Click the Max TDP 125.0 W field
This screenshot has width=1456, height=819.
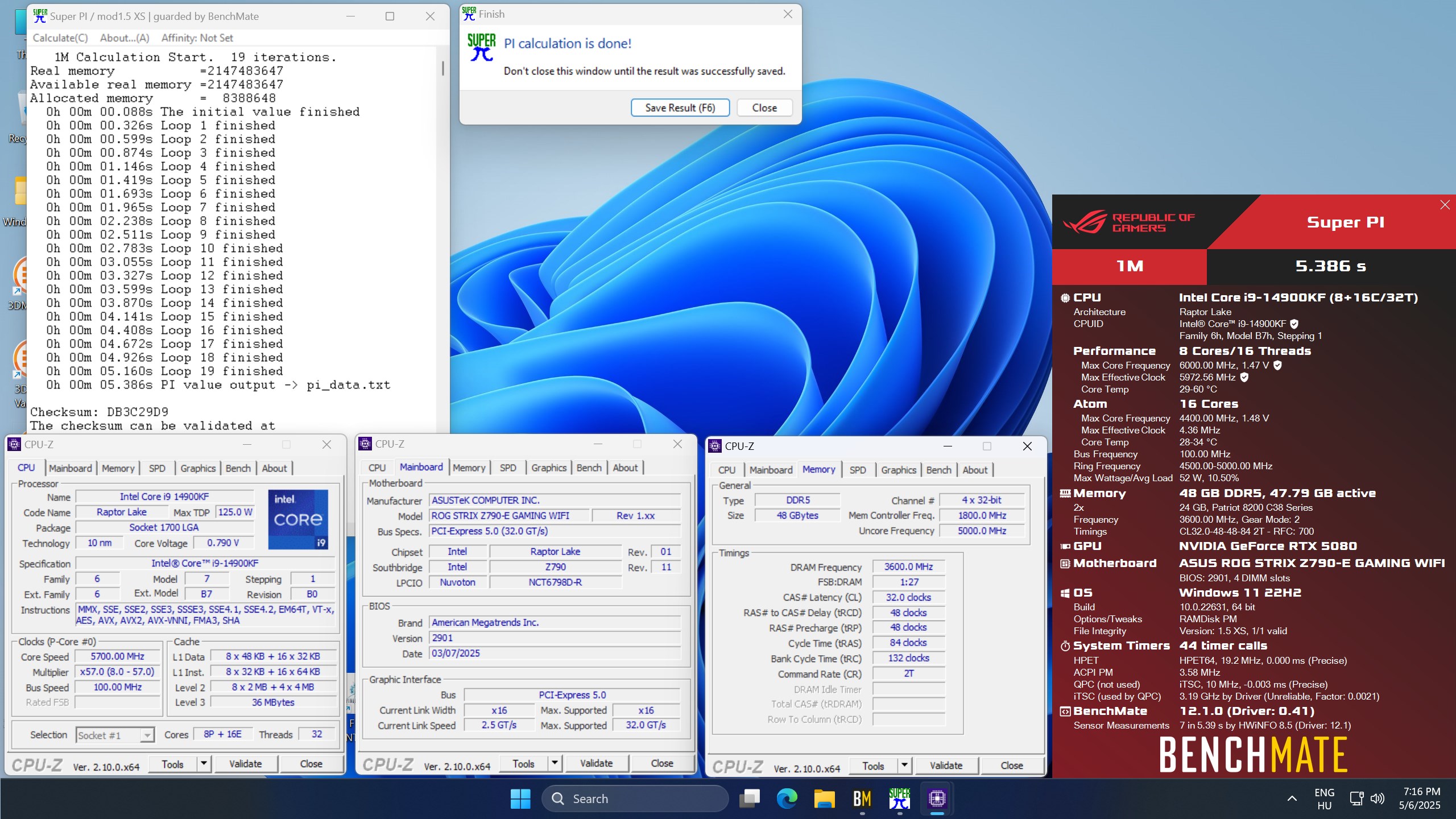(x=235, y=512)
